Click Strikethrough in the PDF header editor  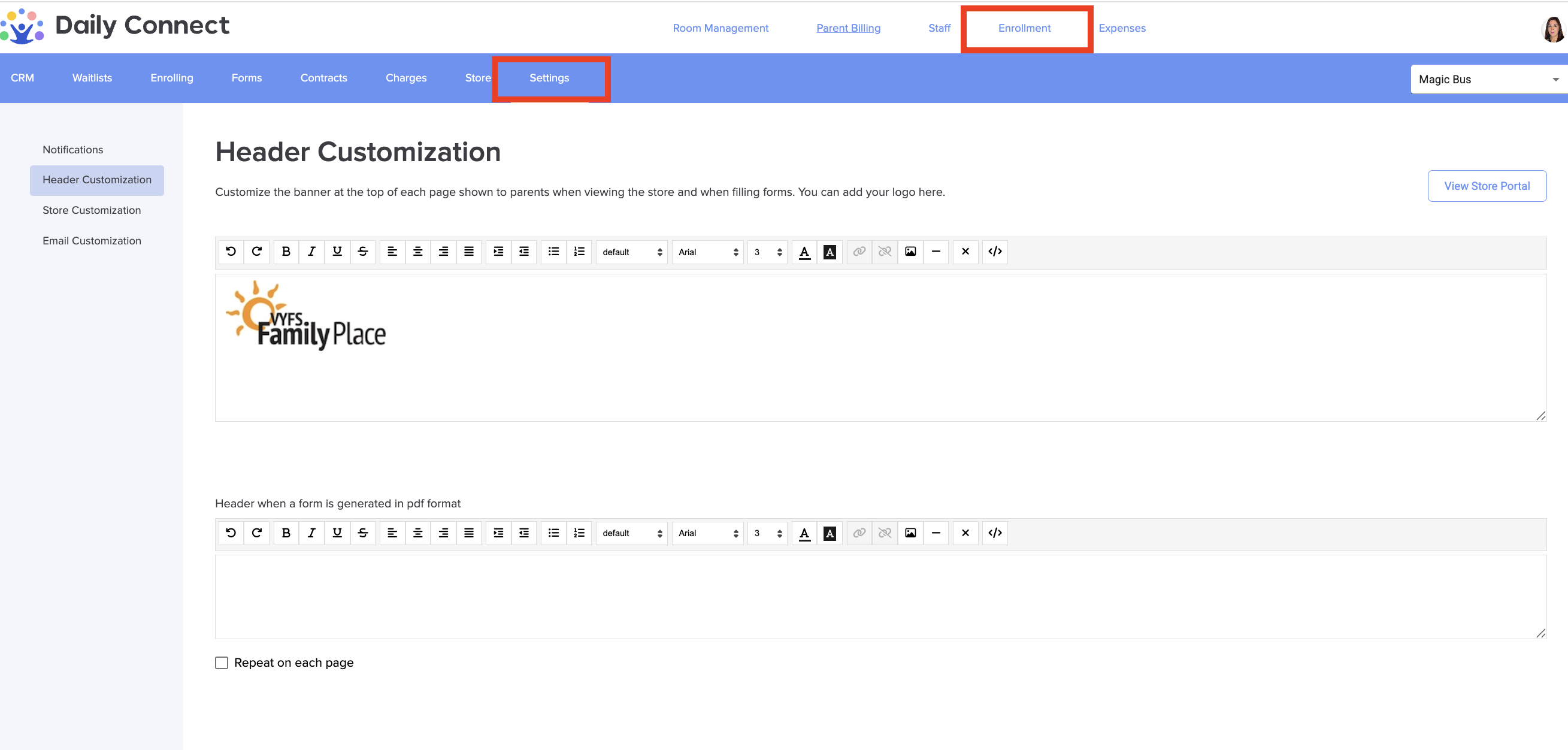tap(363, 533)
